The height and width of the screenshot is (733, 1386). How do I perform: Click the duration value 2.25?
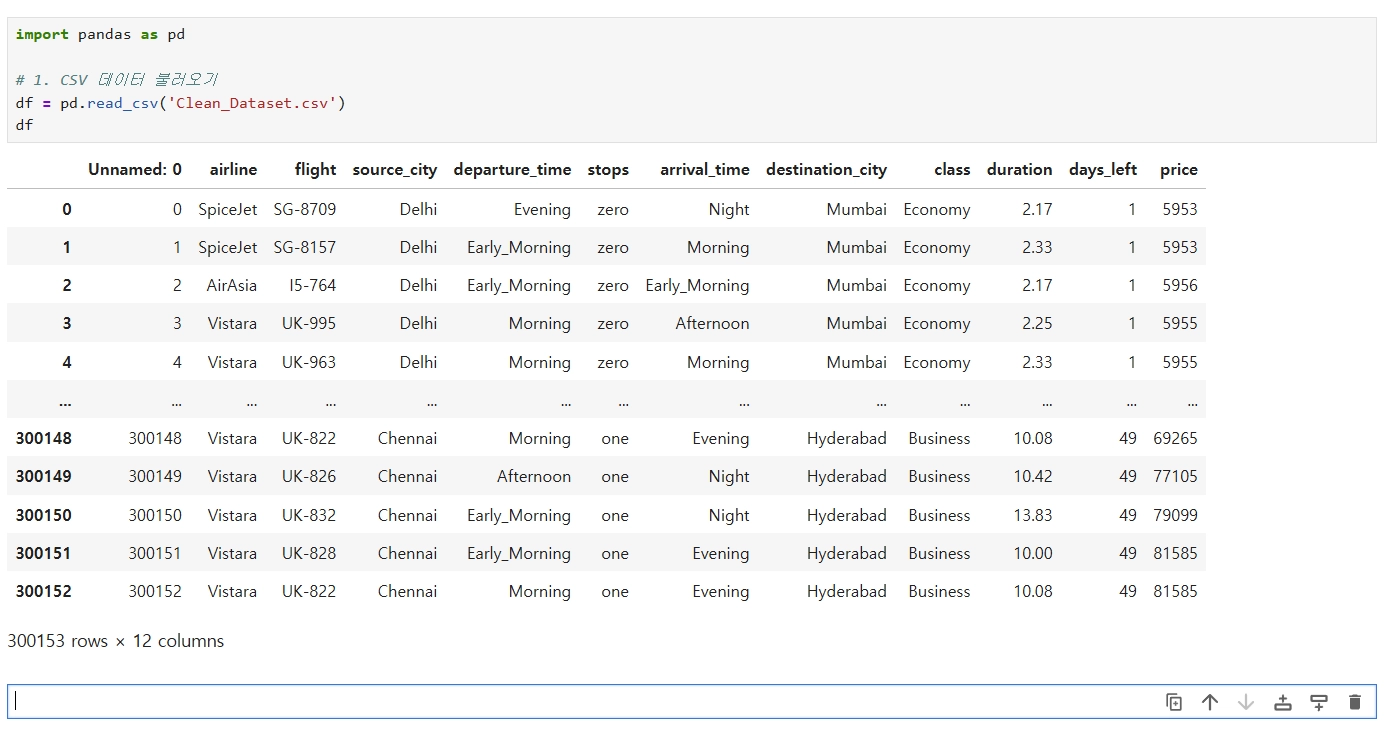[x=1037, y=324]
